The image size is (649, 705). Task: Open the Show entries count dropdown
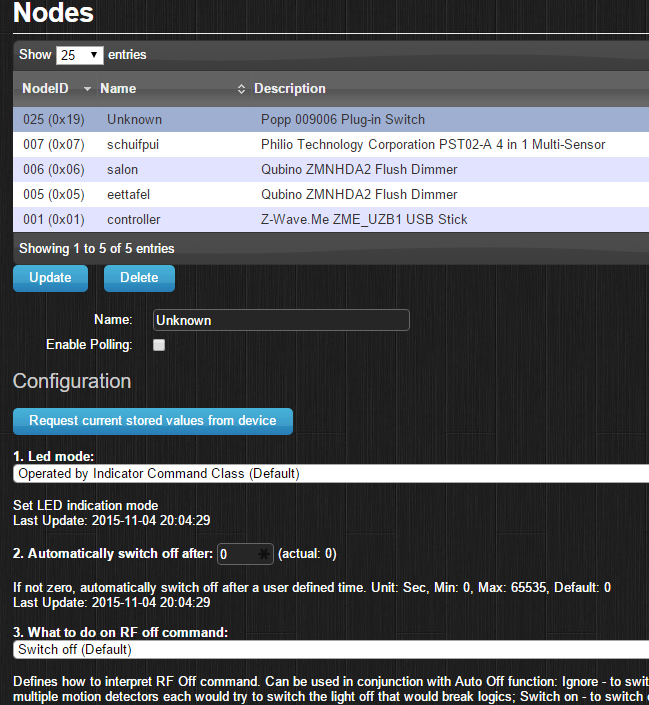tap(80, 55)
